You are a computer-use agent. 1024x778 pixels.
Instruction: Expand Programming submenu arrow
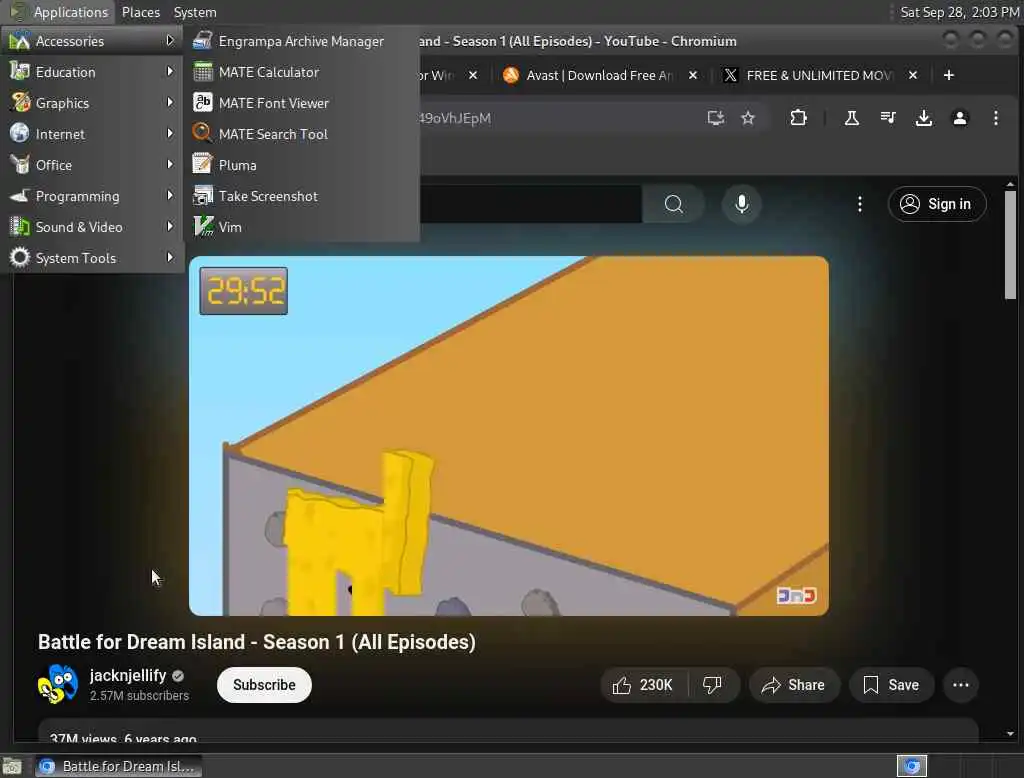(x=170, y=195)
